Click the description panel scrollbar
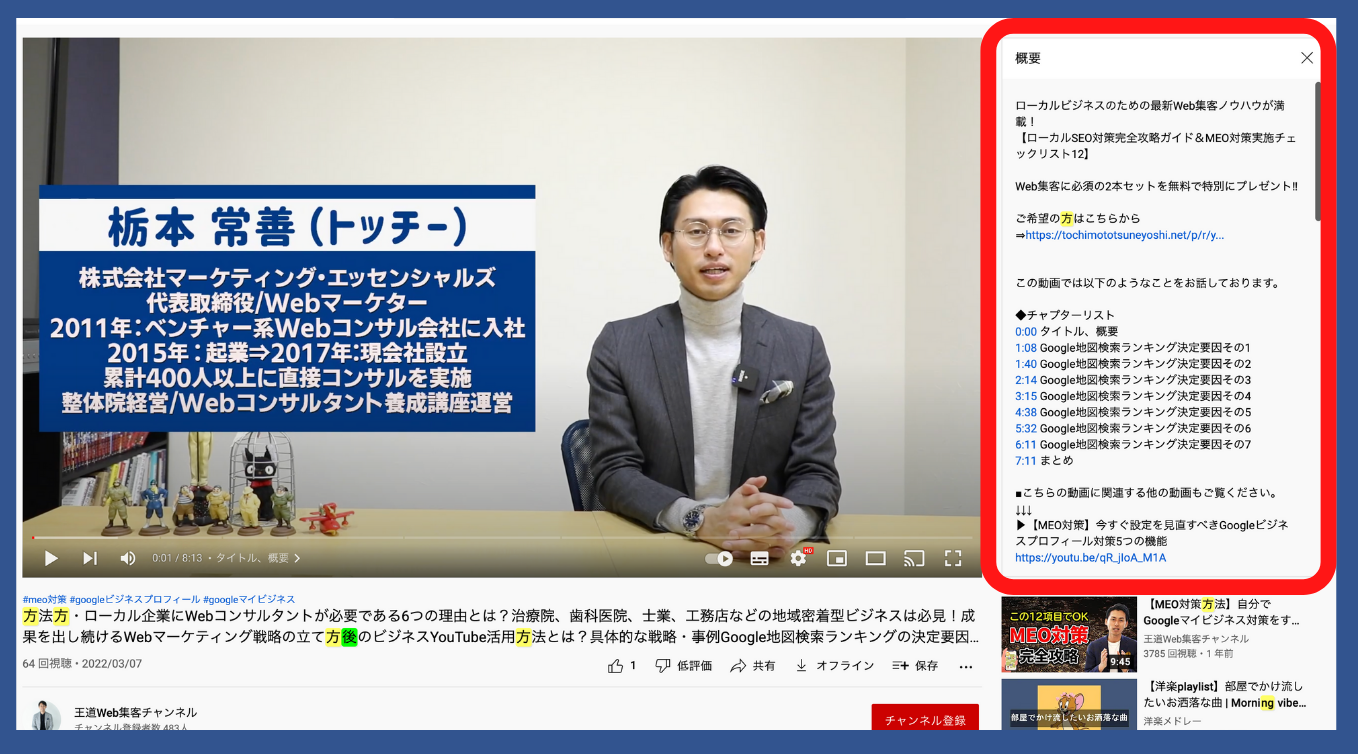The height and width of the screenshot is (754, 1358). pos(1318,150)
